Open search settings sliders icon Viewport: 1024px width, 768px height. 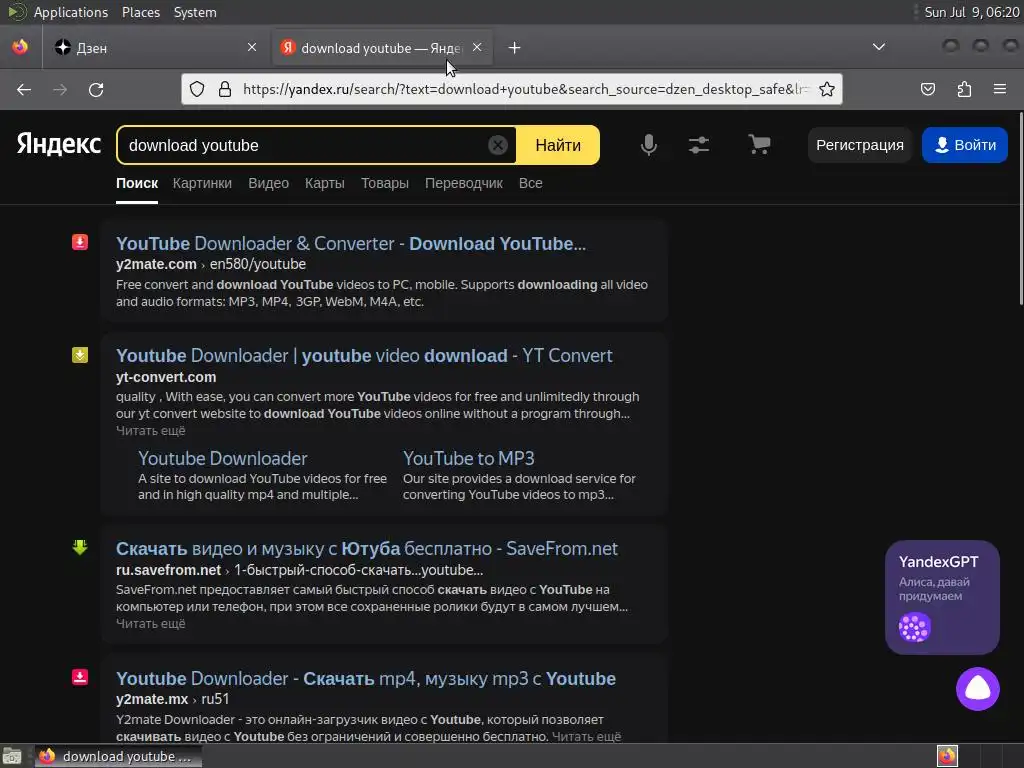pyautogui.click(x=699, y=144)
